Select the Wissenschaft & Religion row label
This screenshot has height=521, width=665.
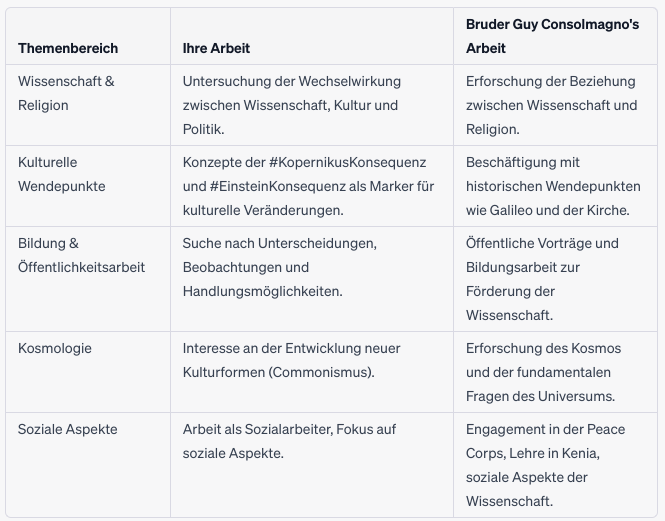[66, 93]
